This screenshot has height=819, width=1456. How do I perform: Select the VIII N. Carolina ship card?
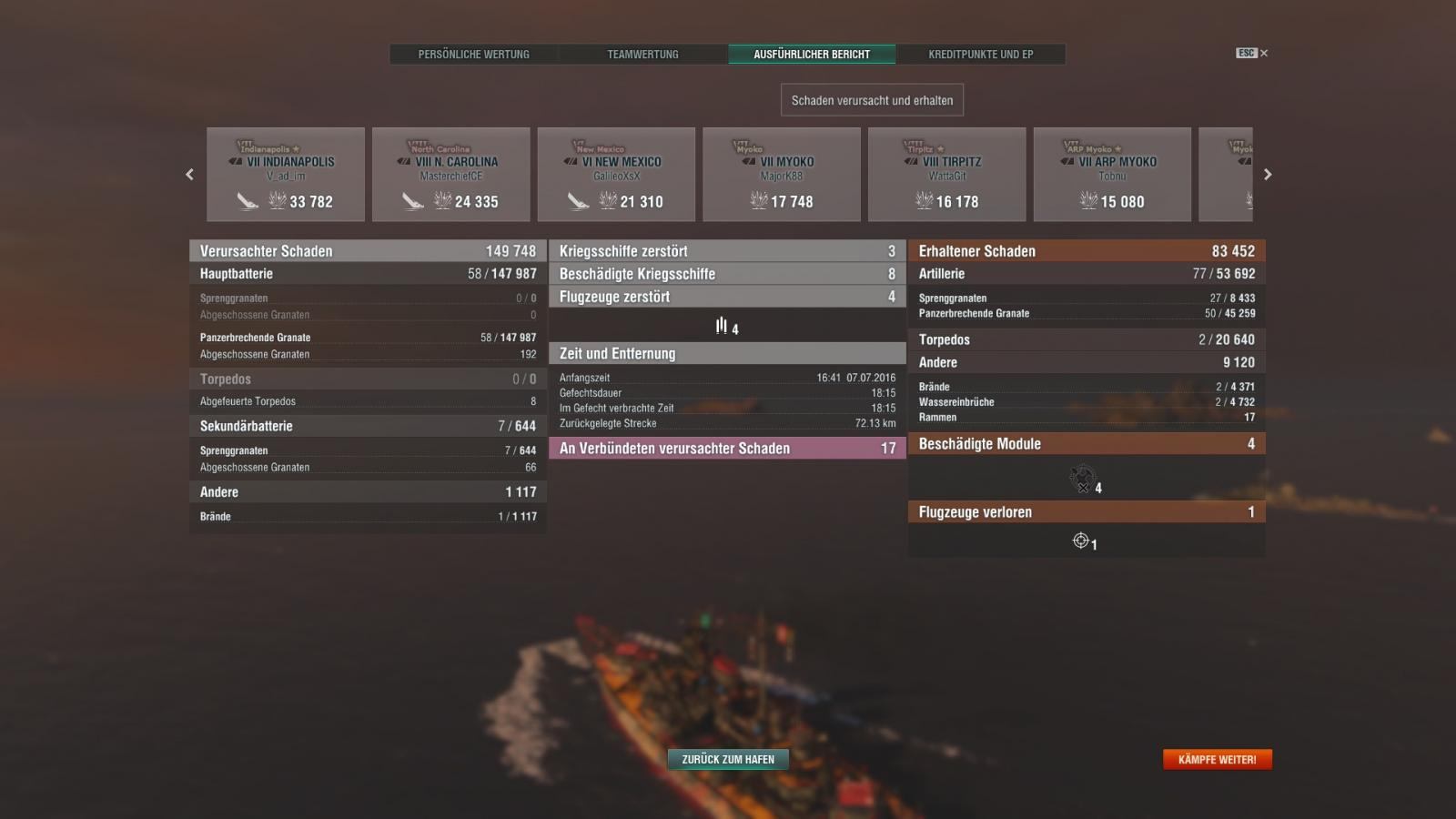(x=451, y=175)
